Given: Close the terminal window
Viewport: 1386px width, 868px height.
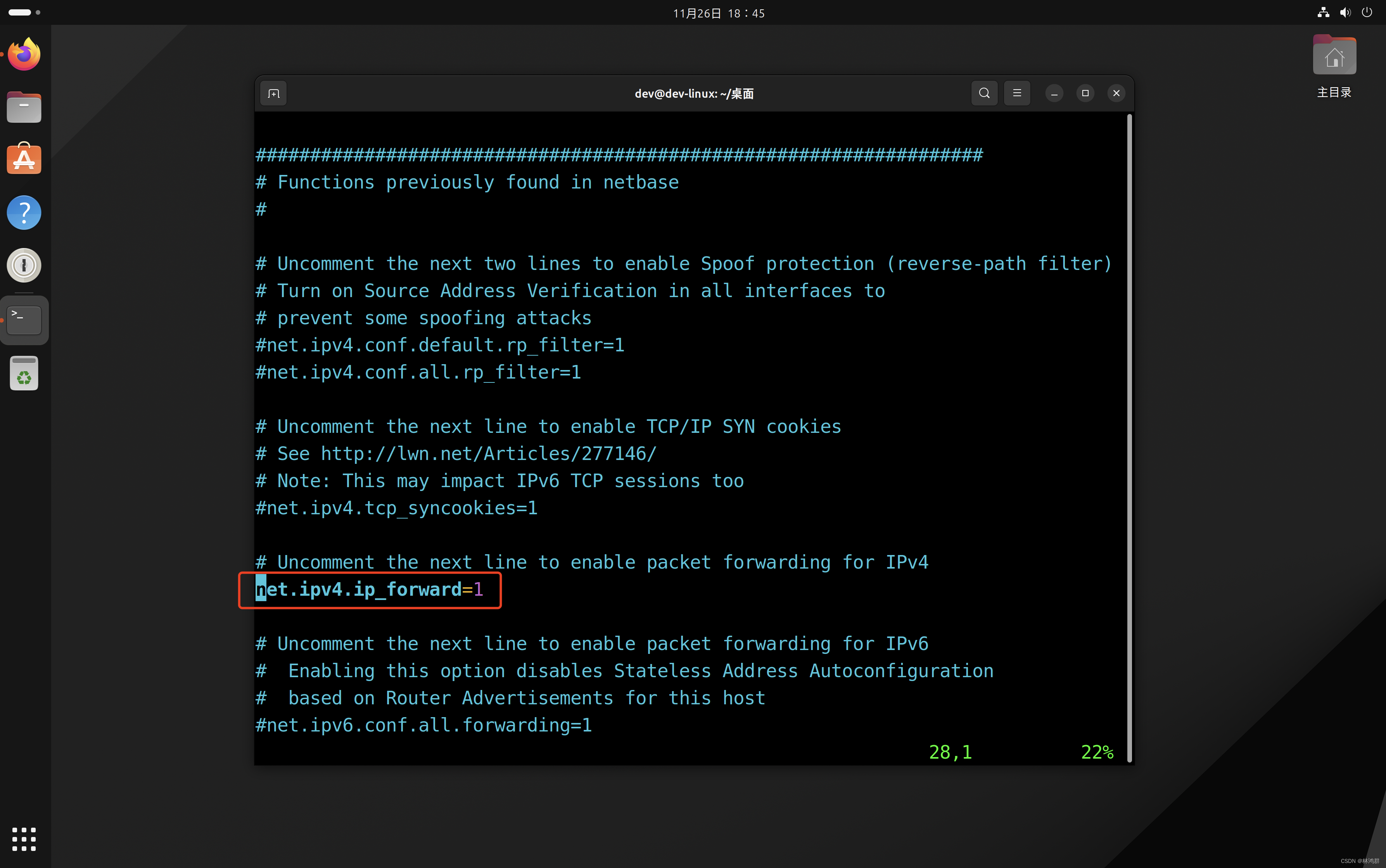Looking at the screenshot, I should tap(1116, 93).
